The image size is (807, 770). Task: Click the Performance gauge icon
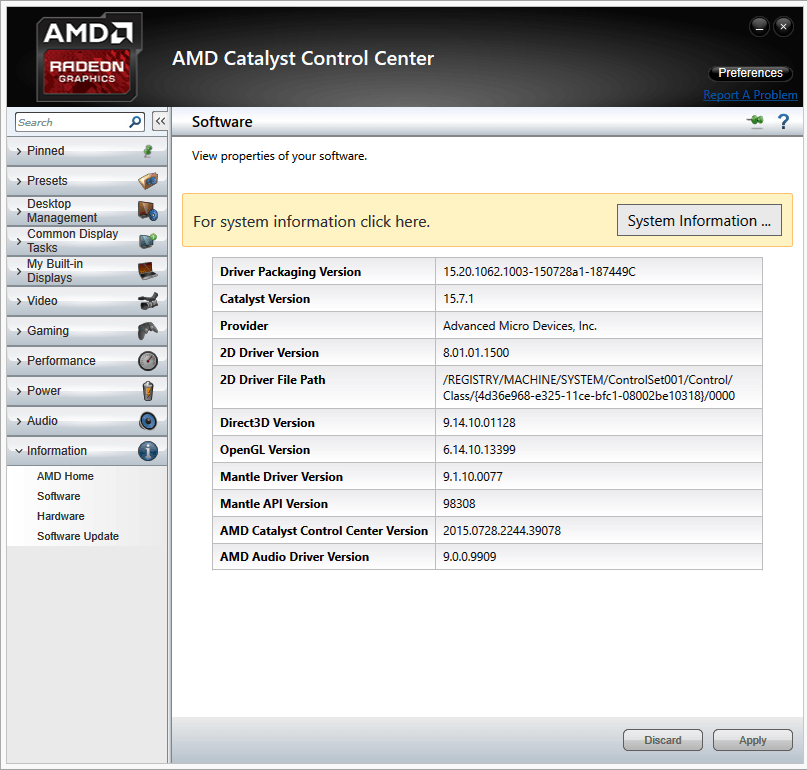click(148, 361)
